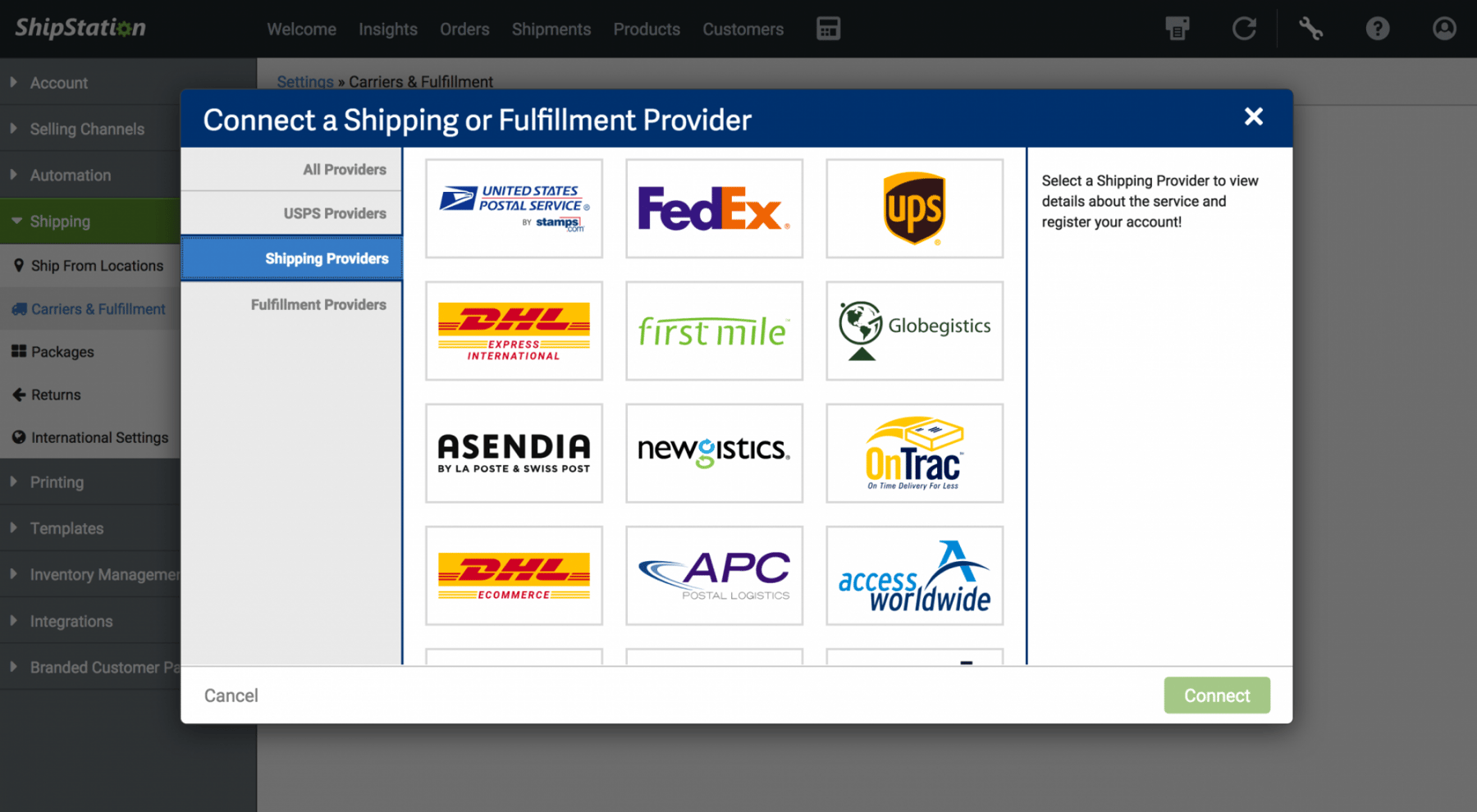Open help with the question mark icon
The width and height of the screenshot is (1477, 812).
(1377, 29)
